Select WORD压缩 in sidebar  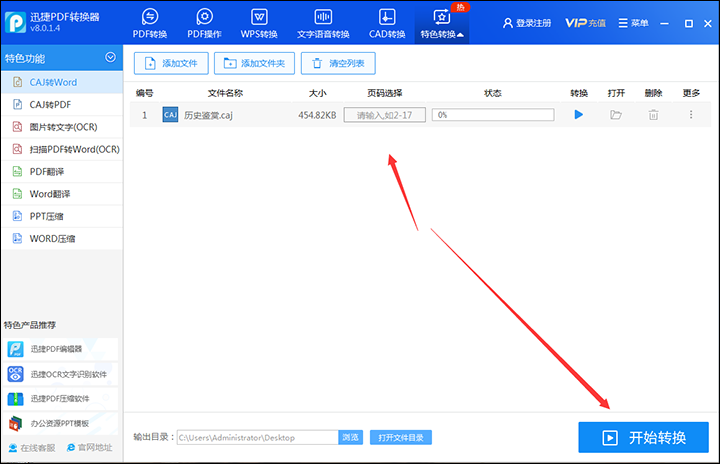62,238
